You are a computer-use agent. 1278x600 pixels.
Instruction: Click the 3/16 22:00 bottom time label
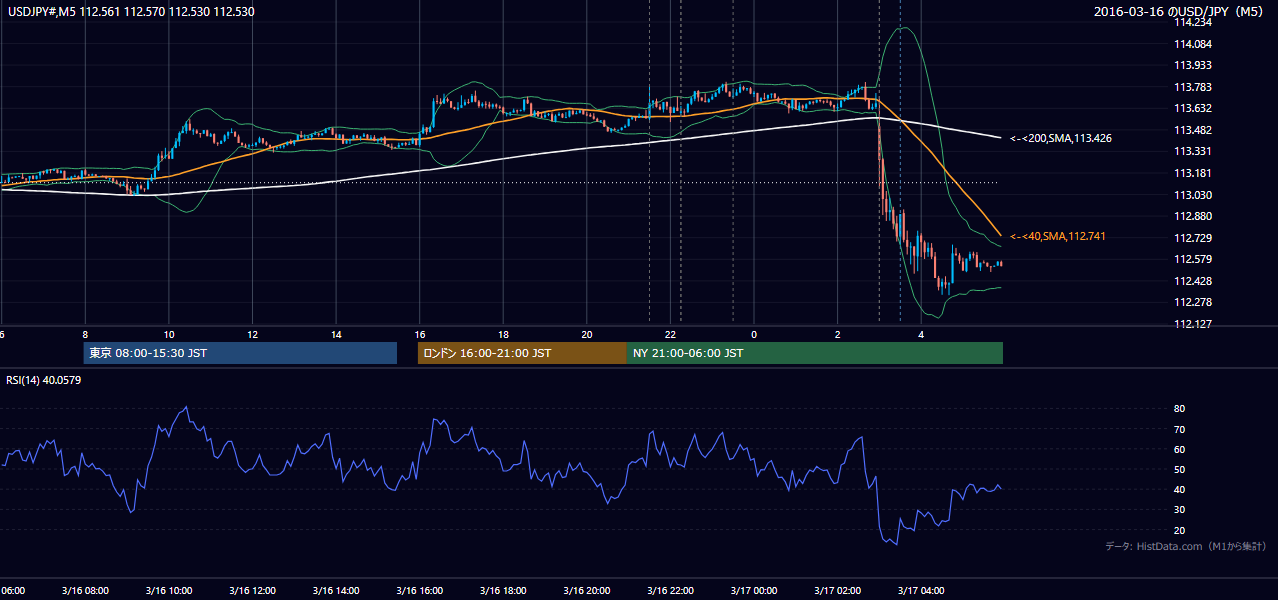point(671,591)
